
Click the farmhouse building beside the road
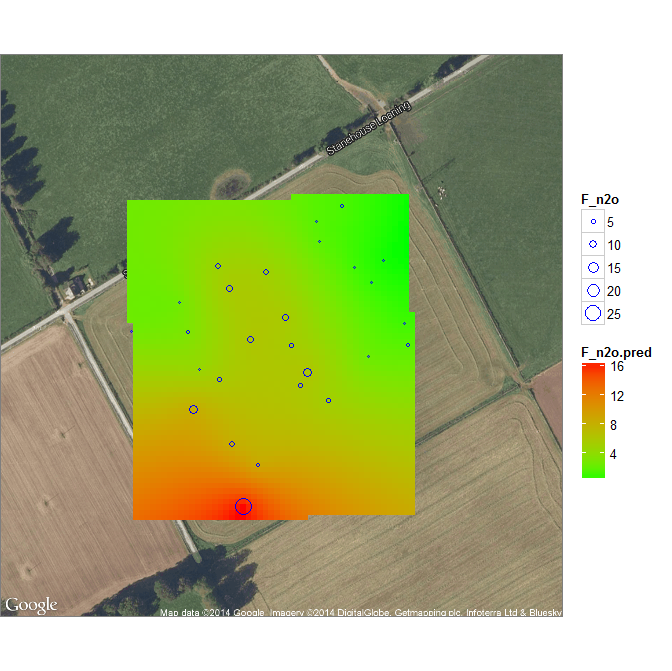[76, 287]
